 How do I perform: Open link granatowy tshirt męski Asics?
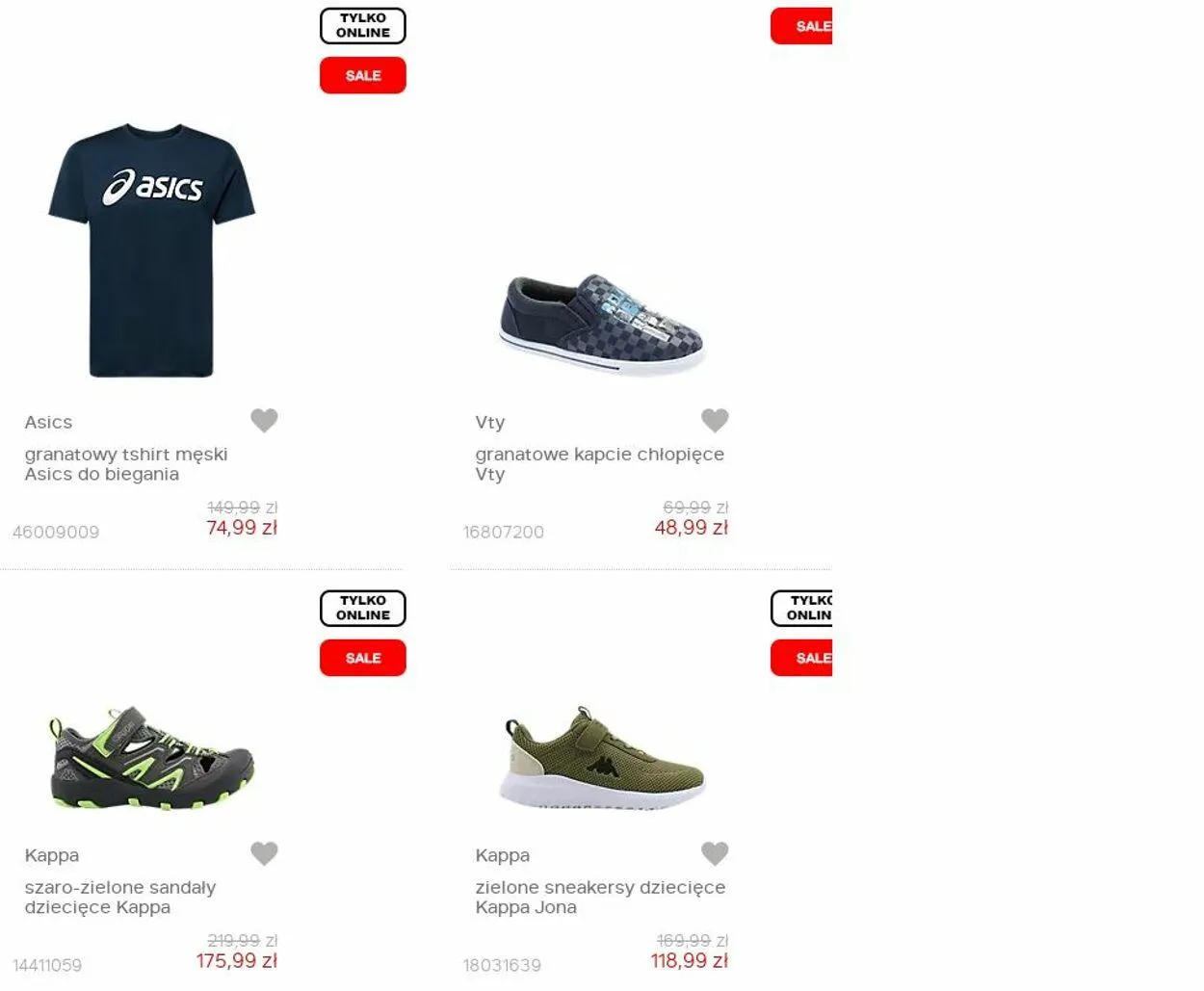pos(126,464)
